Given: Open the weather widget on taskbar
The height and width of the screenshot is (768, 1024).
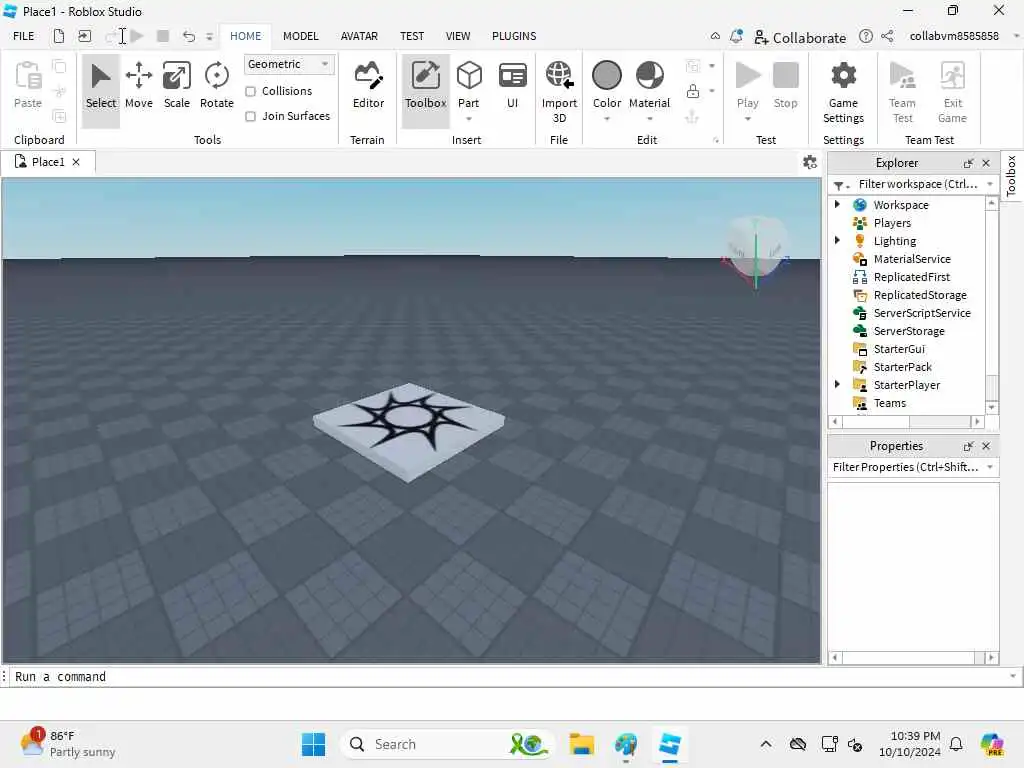Looking at the screenshot, I should 67,744.
